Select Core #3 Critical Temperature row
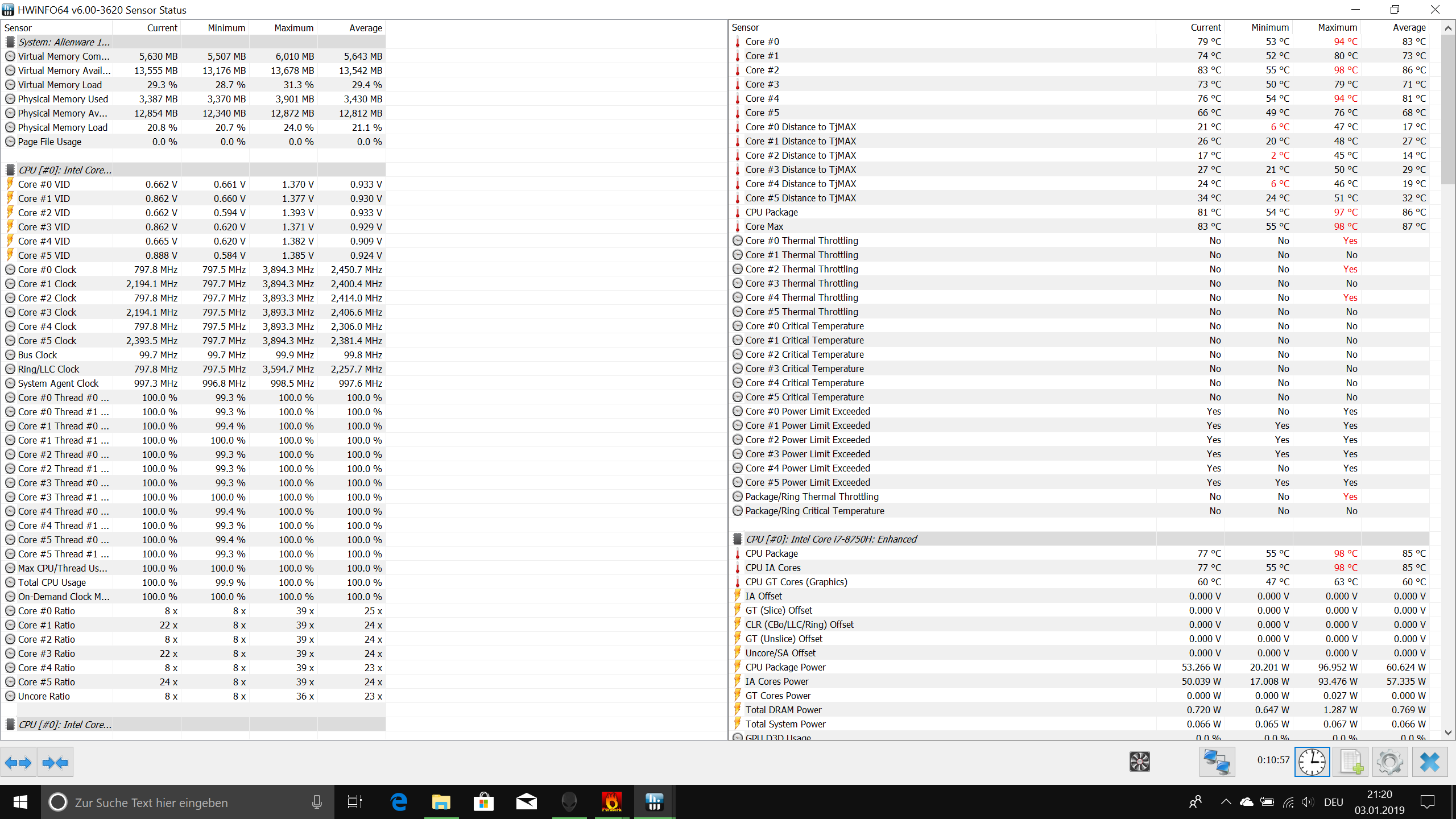This screenshot has height=819, width=1456. [x=1079, y=369]
